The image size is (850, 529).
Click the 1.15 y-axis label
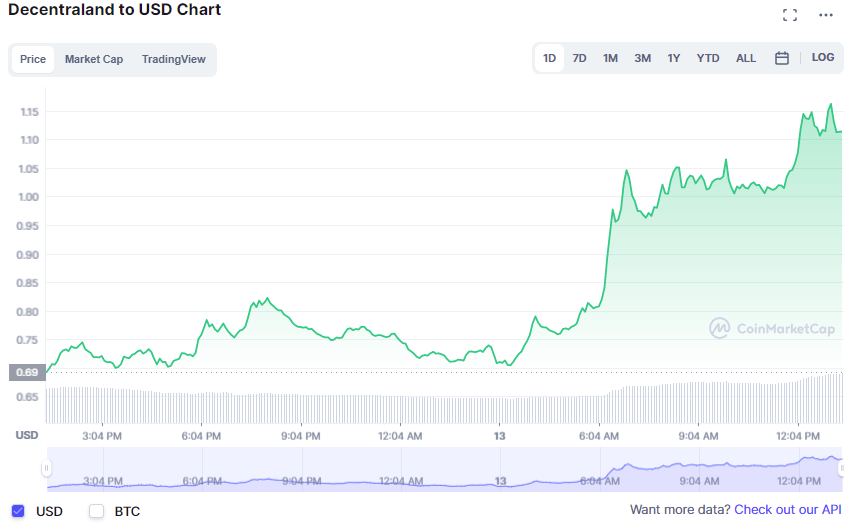[29, 112]
